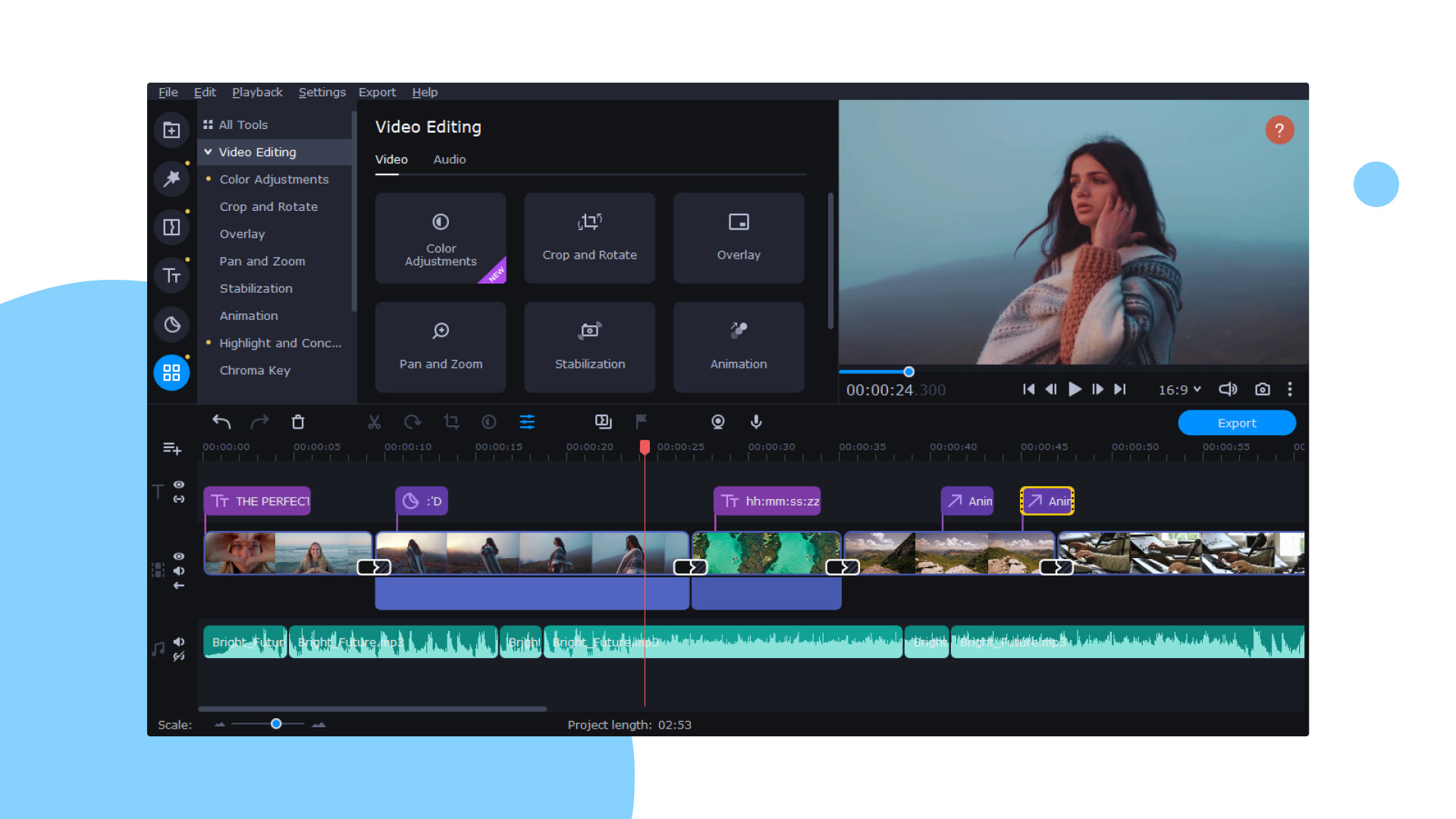
Task: Open the Titles panel in the sidebar
Action: click(x=171, y=275)
